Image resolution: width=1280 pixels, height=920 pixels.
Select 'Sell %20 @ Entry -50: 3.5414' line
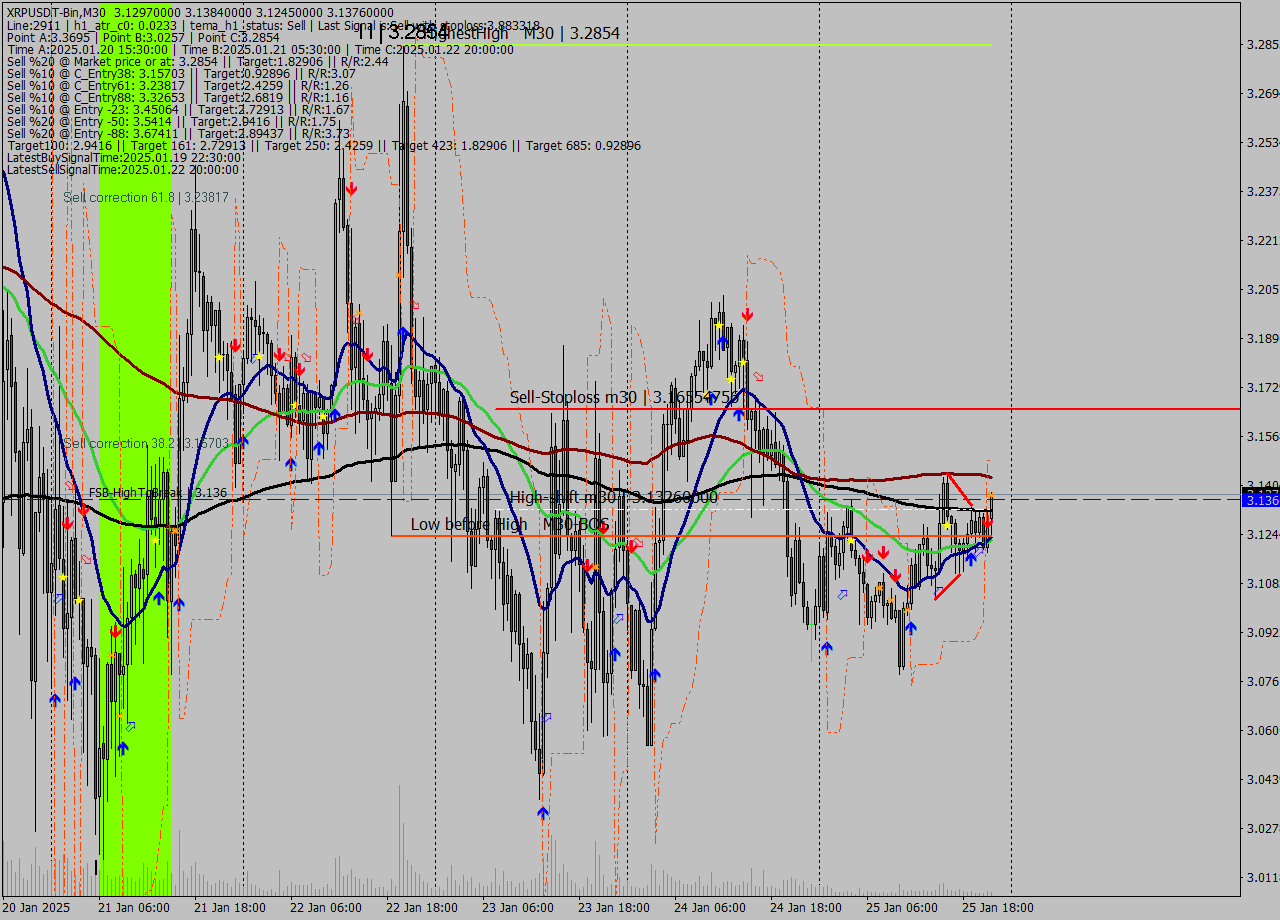click(x=171, y=121)
